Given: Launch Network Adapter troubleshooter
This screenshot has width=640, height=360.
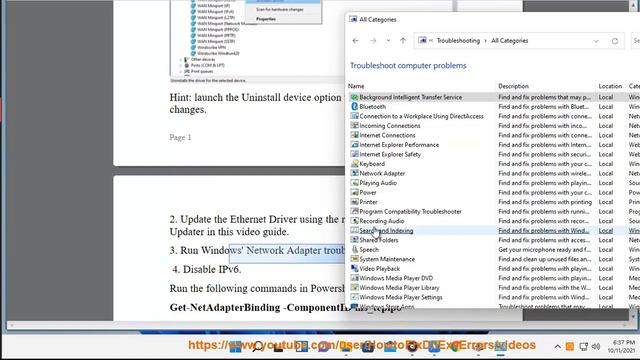Looking at the screenshot, I should pyautogui.click(x=382, y=173).
